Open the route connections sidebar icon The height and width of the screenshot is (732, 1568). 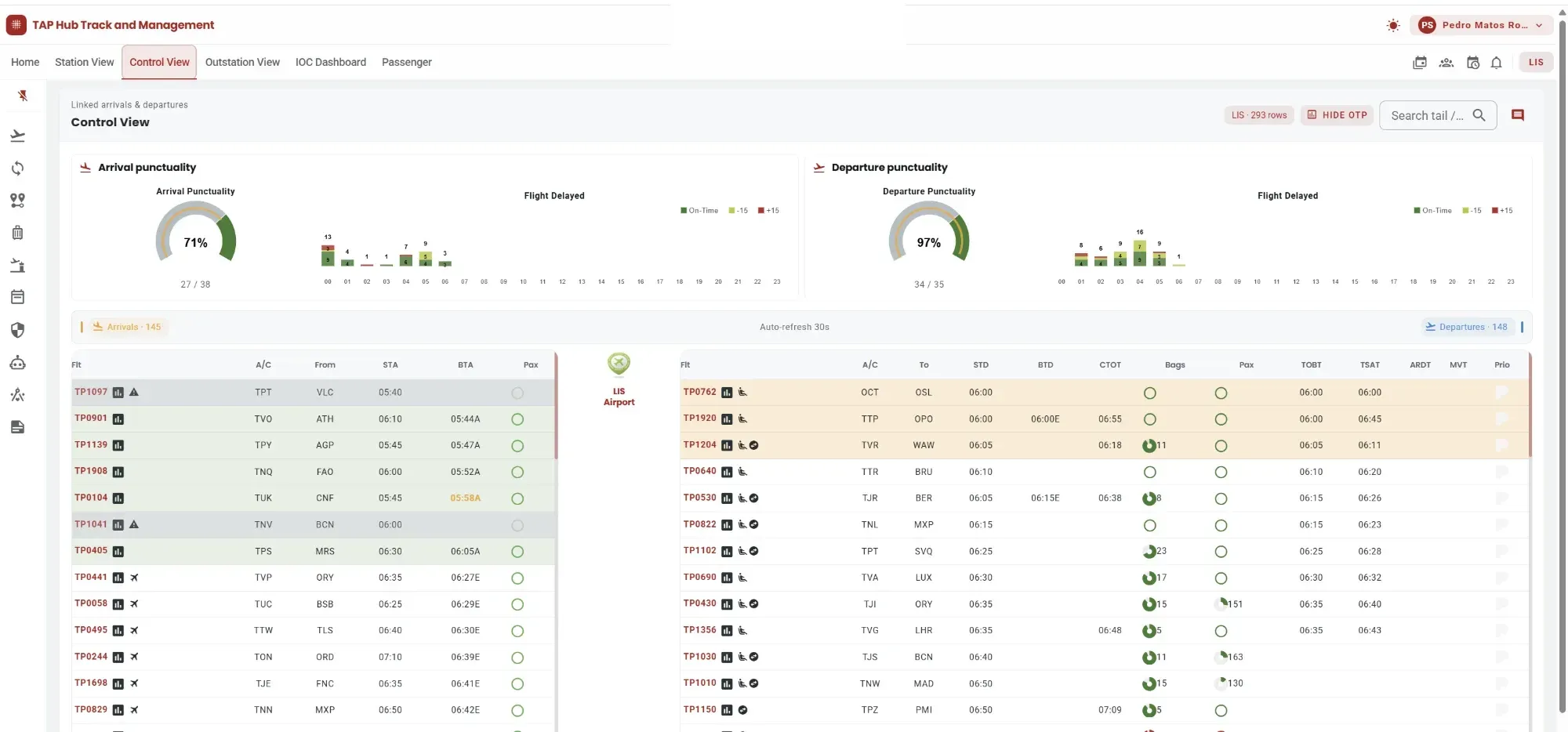[x=18, y=201]
